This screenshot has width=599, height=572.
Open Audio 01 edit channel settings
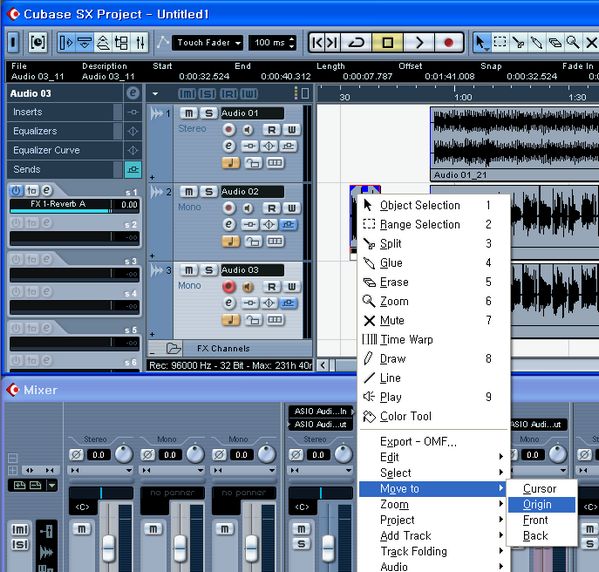pos(228,146)
